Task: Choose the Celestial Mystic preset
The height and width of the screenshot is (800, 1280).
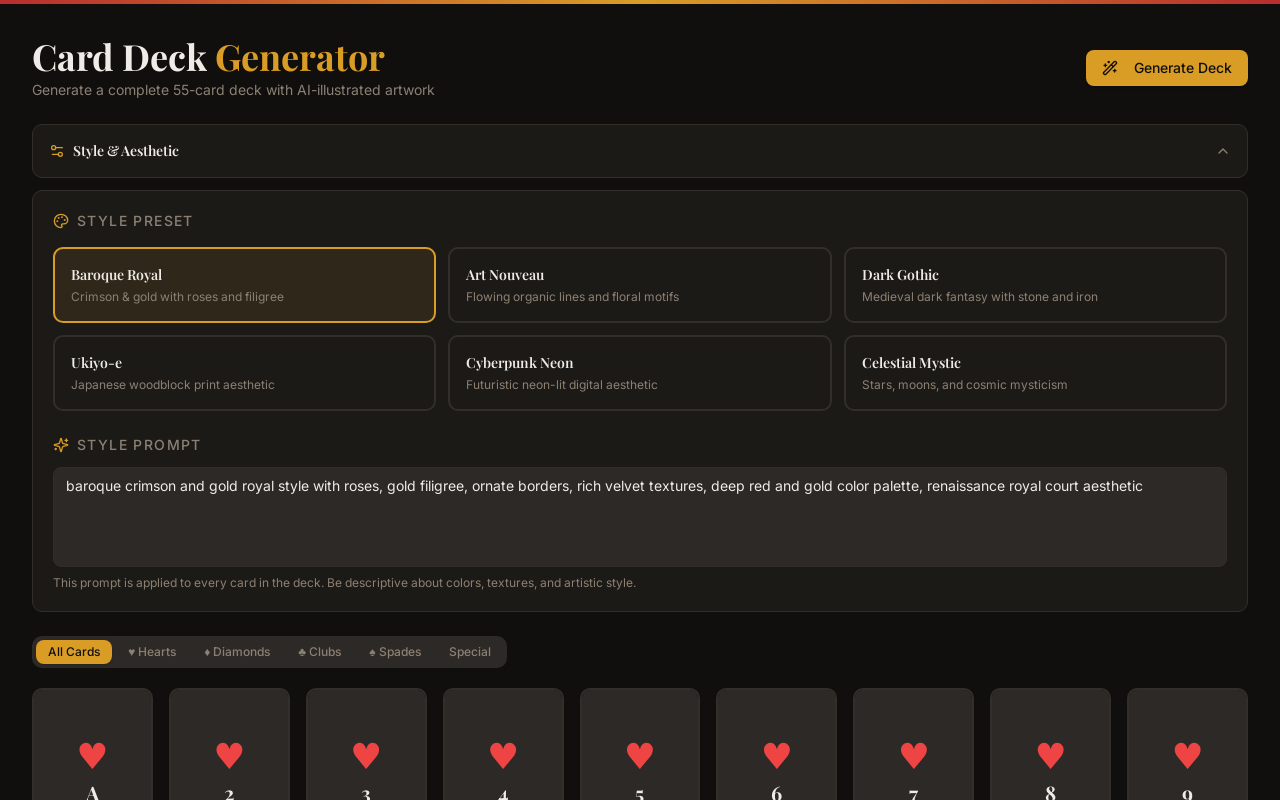Action: click(x=1035, y=373)
